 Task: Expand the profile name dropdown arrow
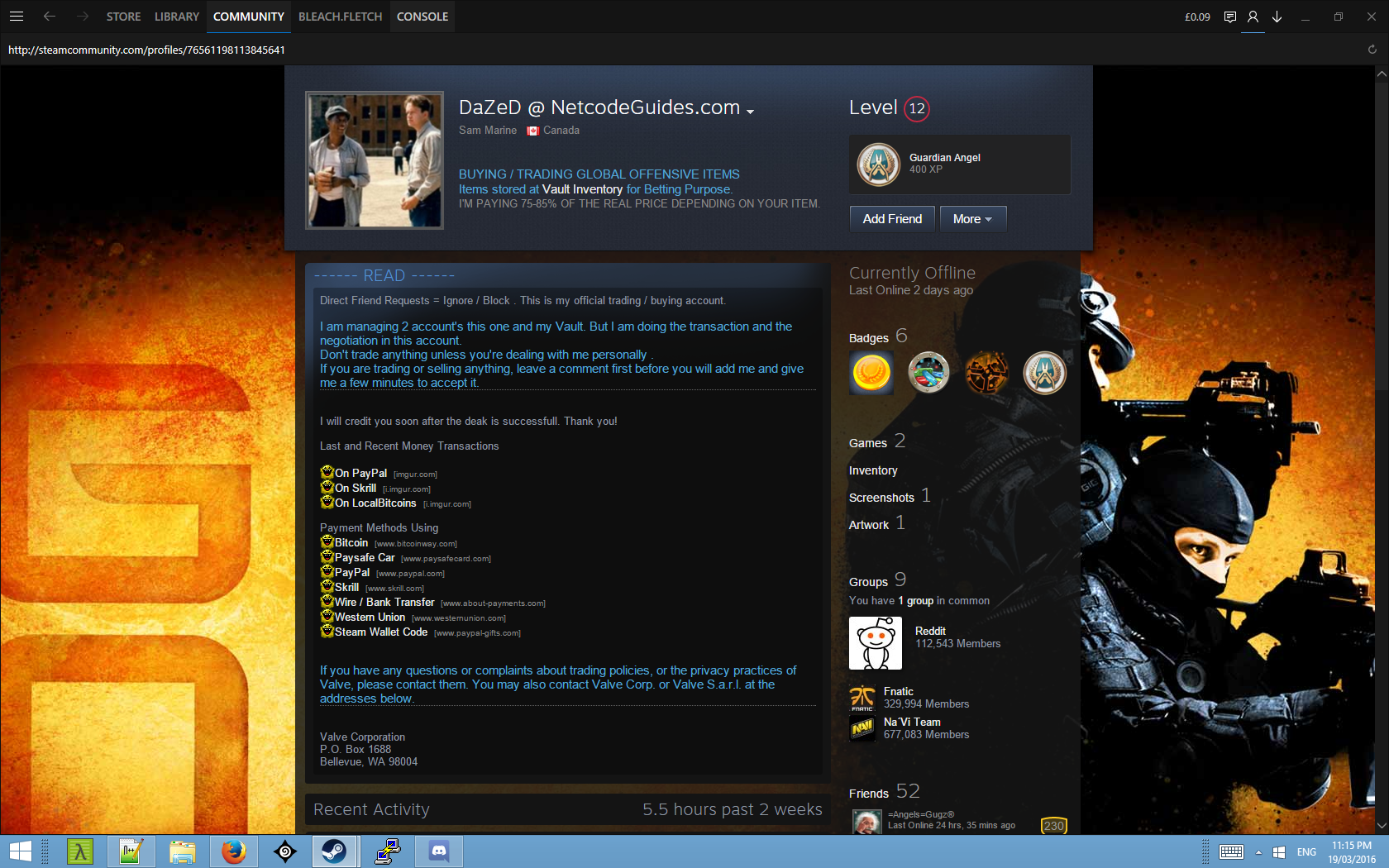click(x=750, y=112)
